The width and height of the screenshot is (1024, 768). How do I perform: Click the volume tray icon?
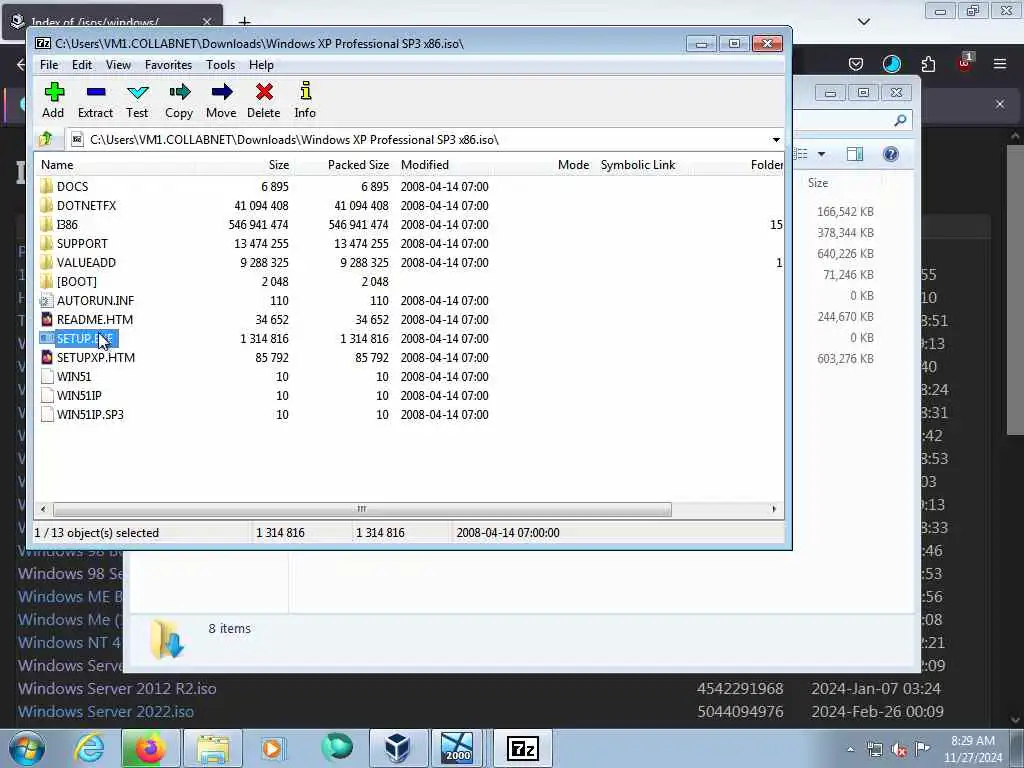pyautogui.click(x=899, y=750)
